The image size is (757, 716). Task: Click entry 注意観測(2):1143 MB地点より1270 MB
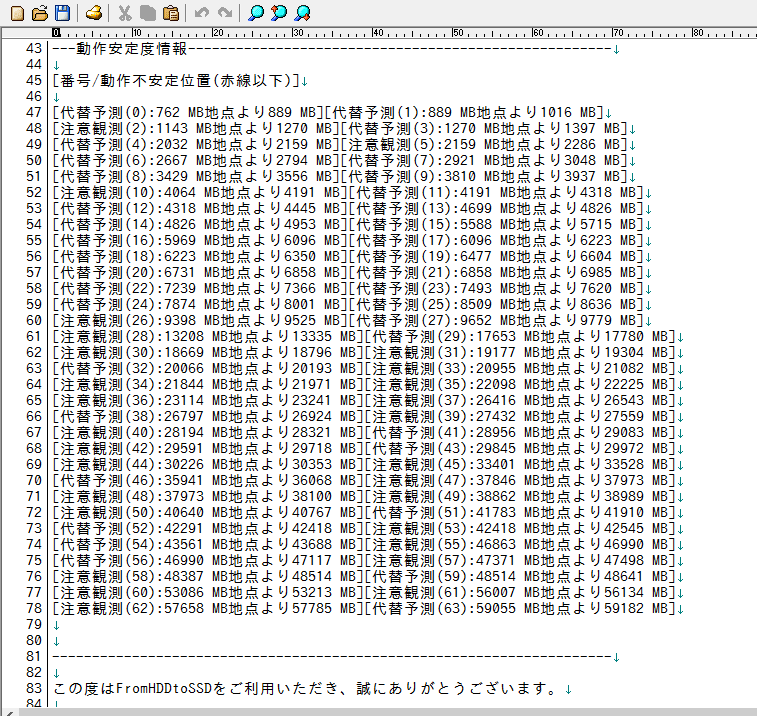pos(196,128)
